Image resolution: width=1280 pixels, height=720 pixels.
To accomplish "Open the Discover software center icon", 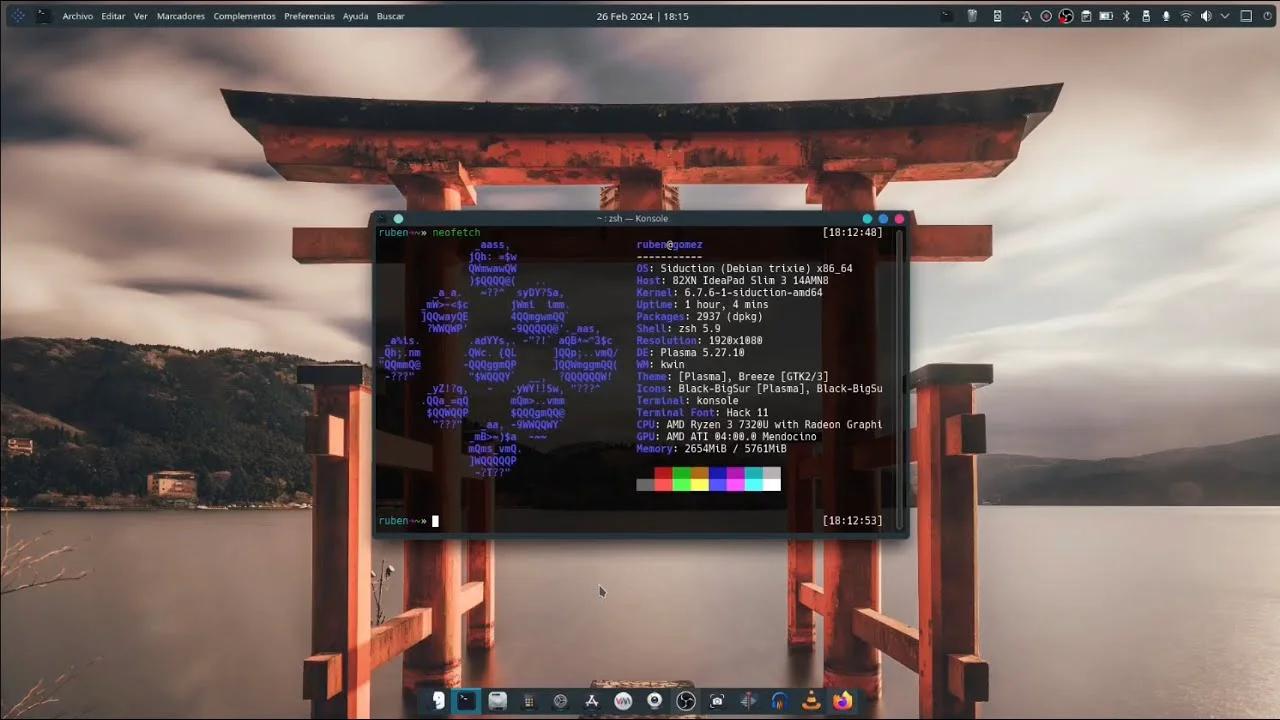I will point(592,700).
